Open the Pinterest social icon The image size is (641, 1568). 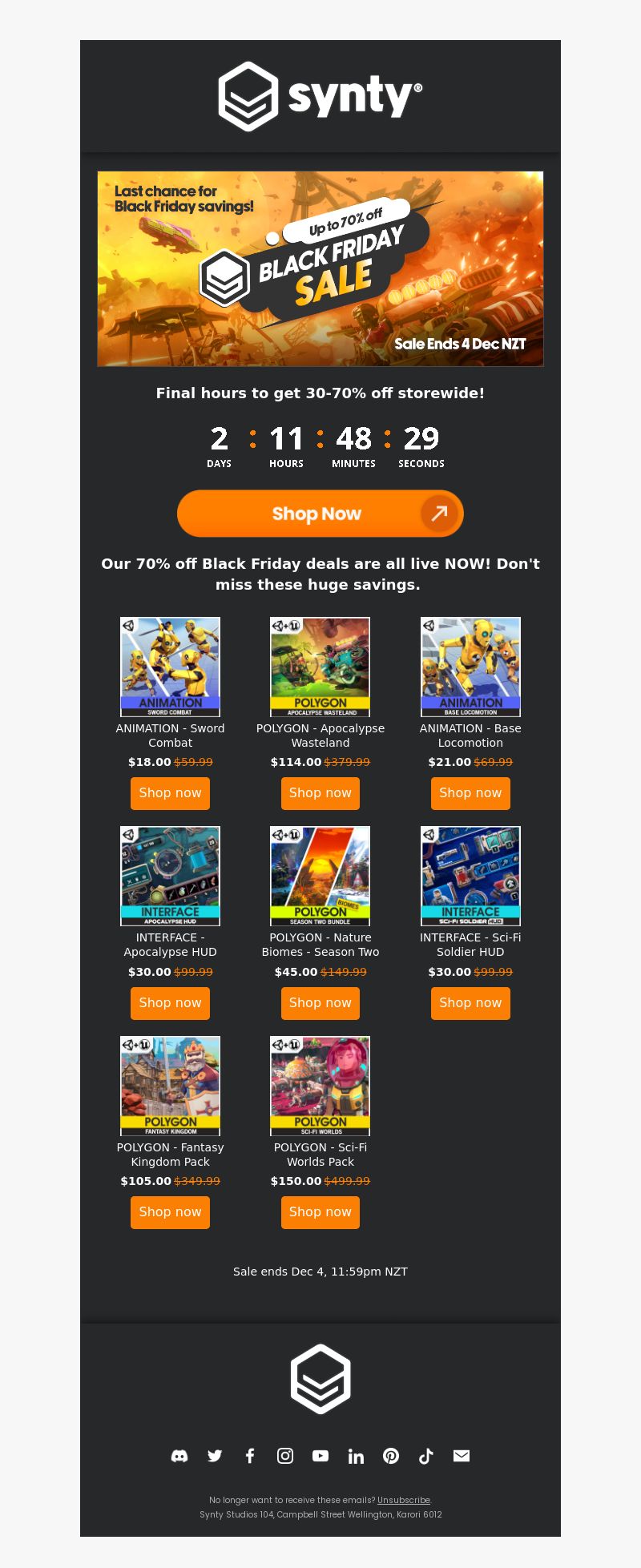coord(391,1456)
